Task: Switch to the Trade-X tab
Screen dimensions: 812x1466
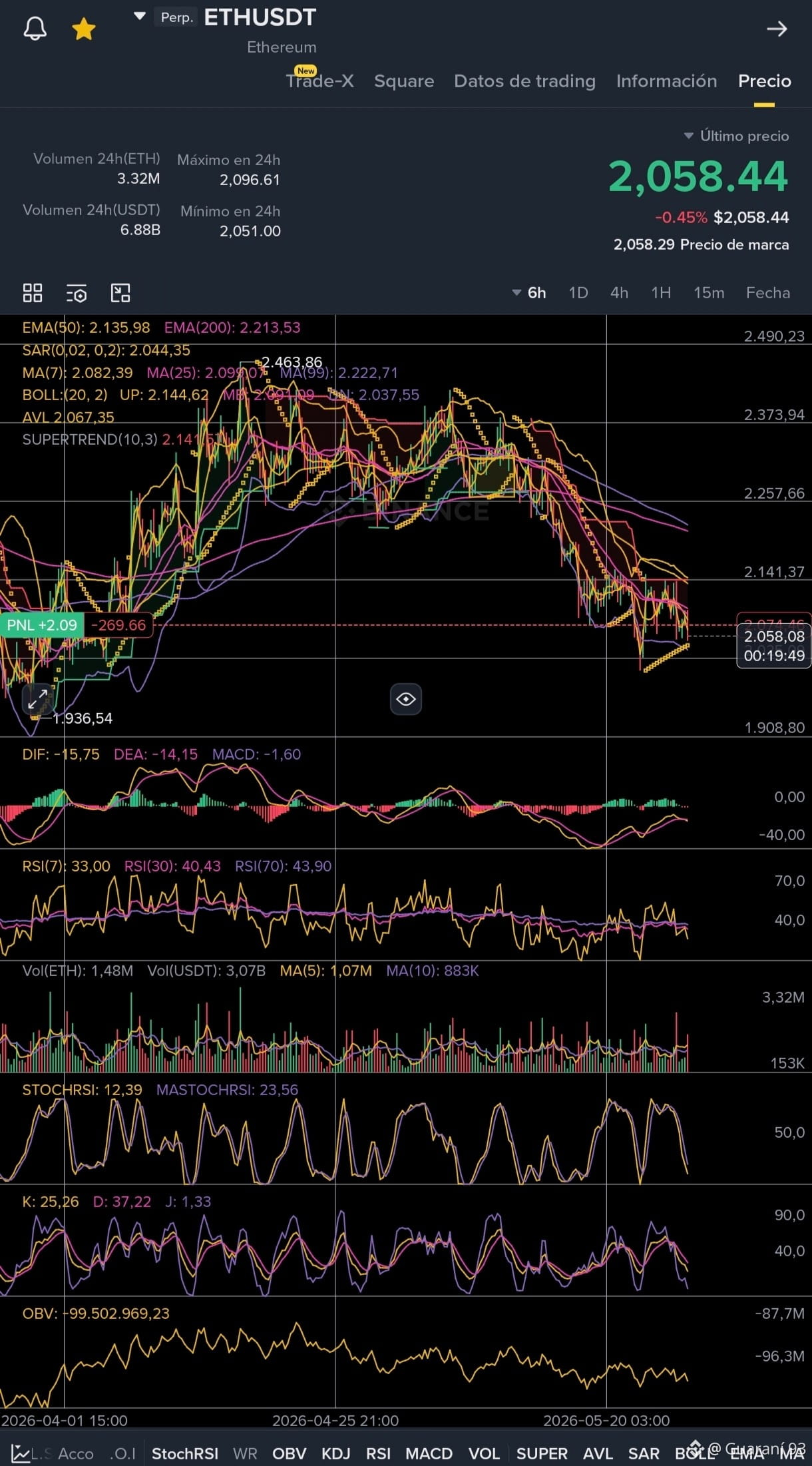Action: (319, 81)
